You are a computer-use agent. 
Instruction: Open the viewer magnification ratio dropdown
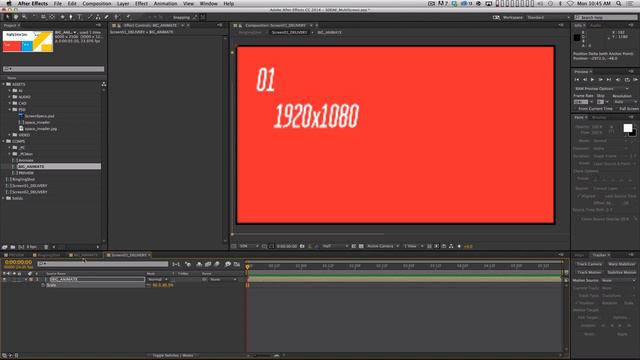(249, 246)
